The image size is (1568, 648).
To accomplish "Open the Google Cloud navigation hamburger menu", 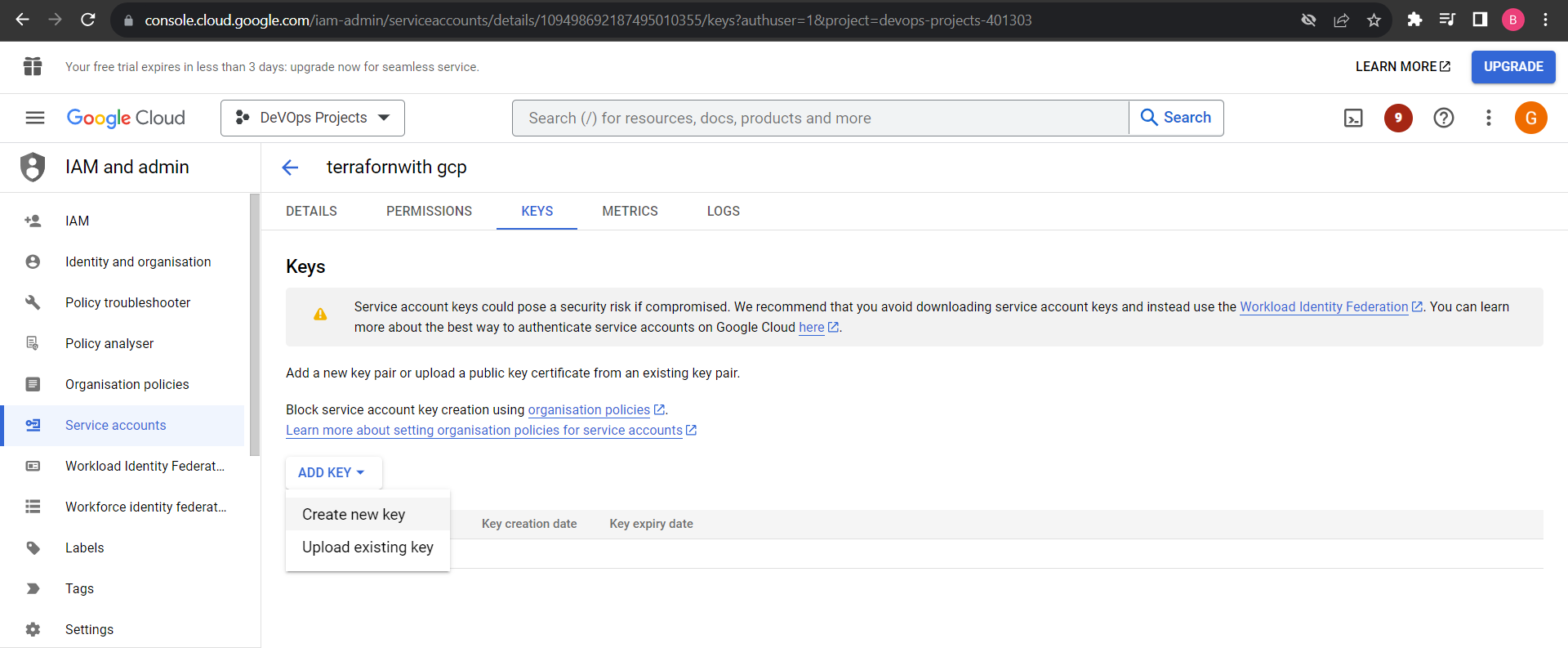I will coord(35,118).
